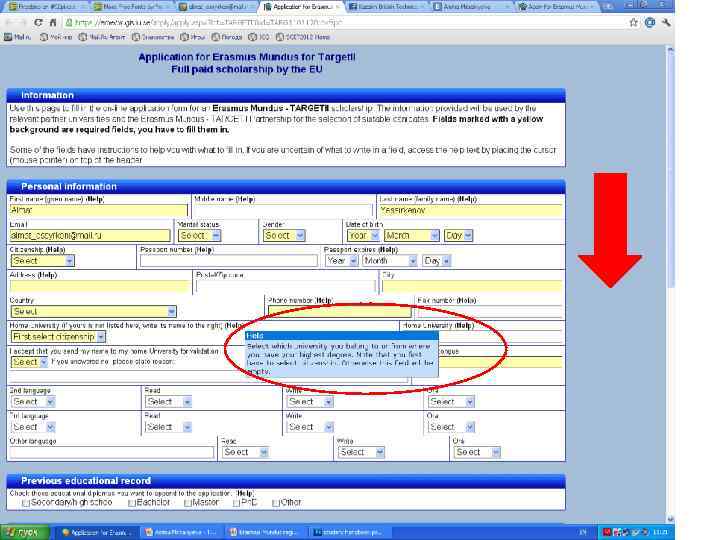720x540 pixels.
Task: Click Help link in Previous educational record
Action: pos(244,493)
